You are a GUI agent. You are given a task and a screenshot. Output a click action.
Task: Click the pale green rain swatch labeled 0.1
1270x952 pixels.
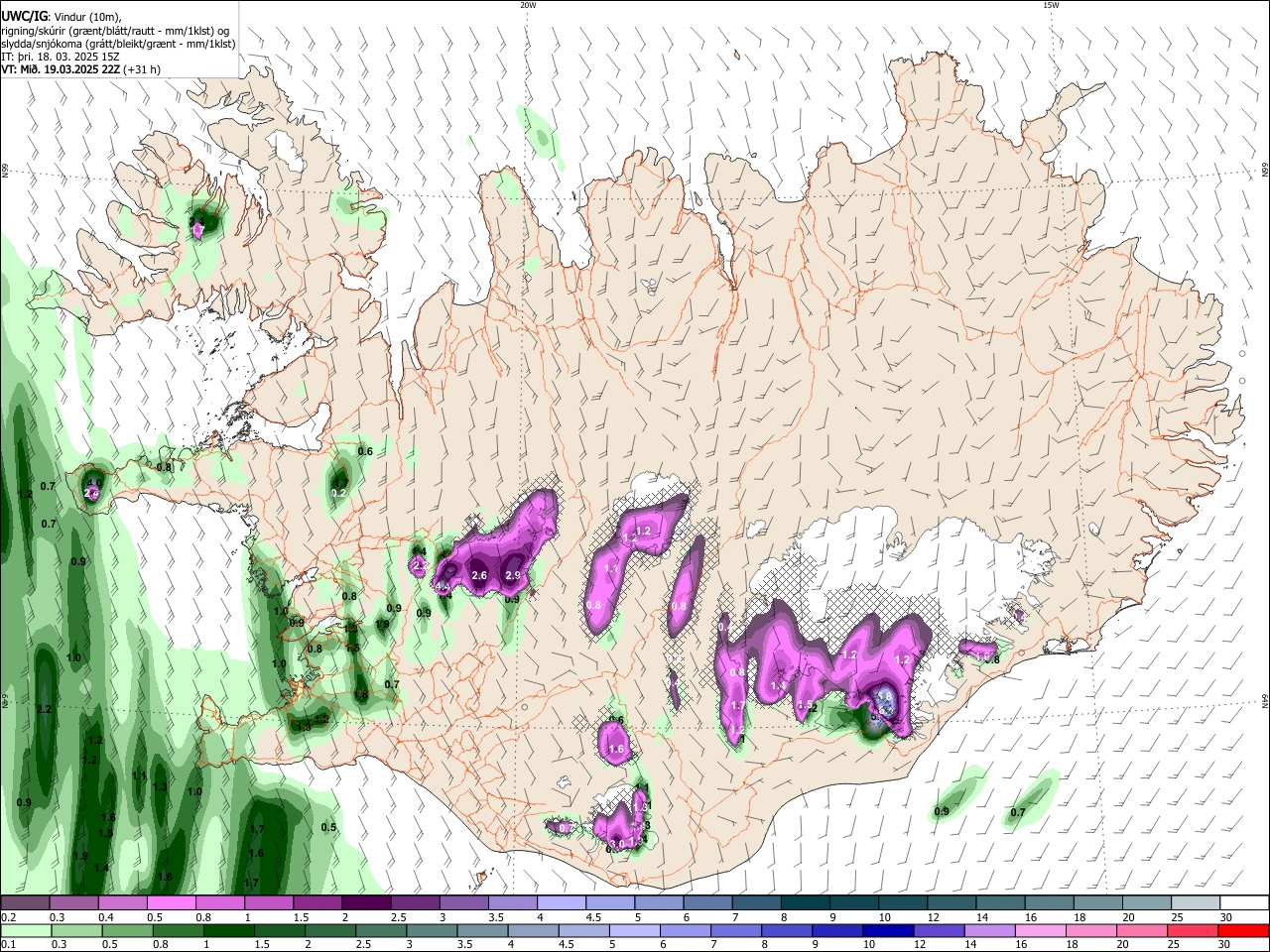point(26,930)
